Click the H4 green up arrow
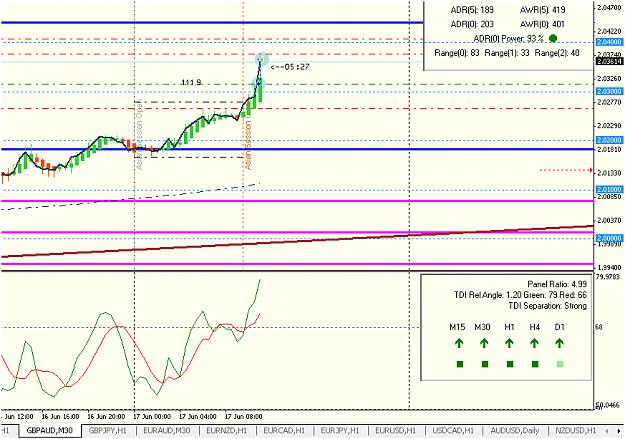Viewport: 625px width, 439px height. click(x=535, y=343)
